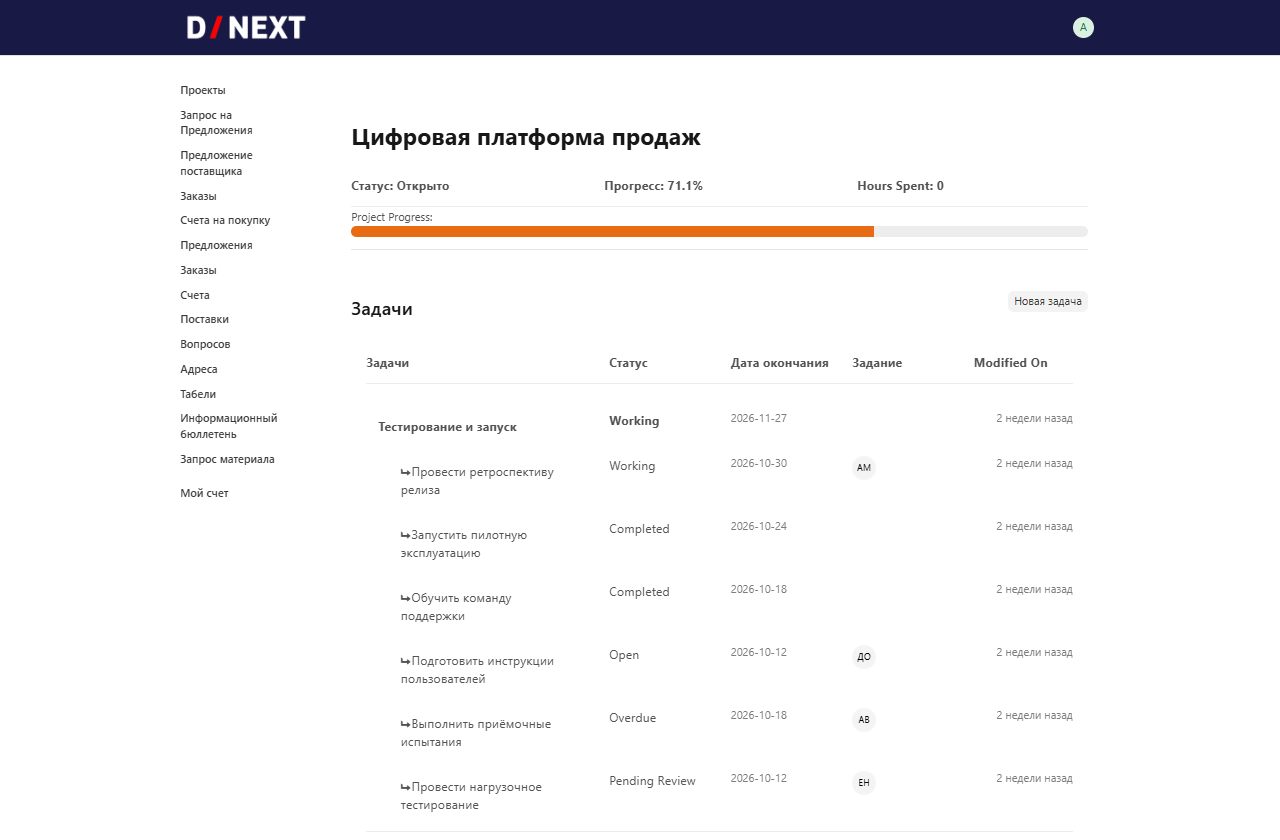Select Предложения in the sidebar
Screen dimensions: 1280x840
(216, 245)
